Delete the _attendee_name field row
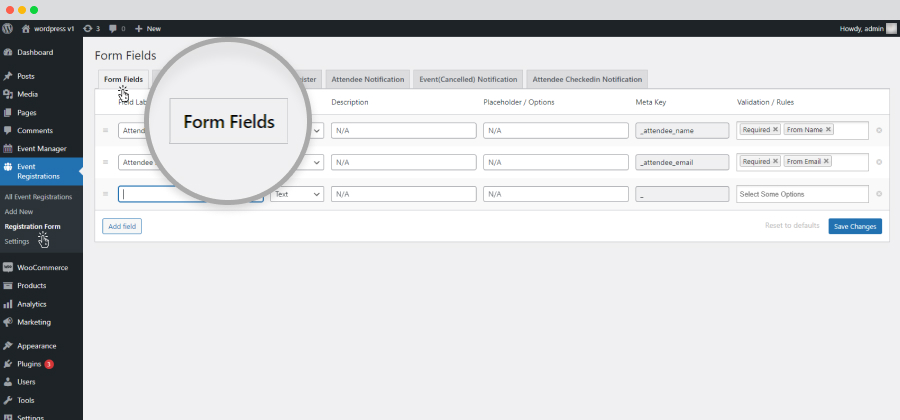The image size is (900, 420). coord(879,130)
